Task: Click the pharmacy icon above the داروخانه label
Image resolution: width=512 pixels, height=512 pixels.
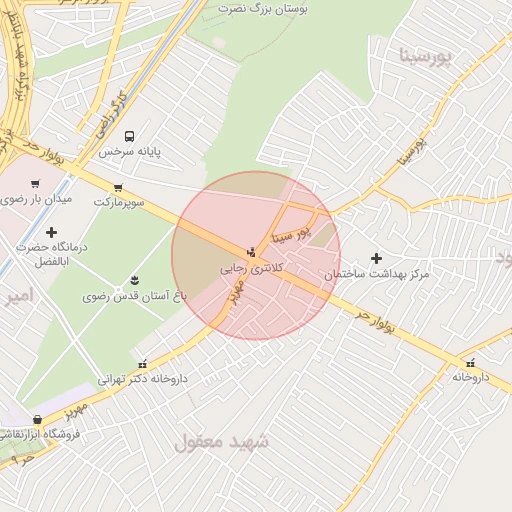Action: pos(470,363)
